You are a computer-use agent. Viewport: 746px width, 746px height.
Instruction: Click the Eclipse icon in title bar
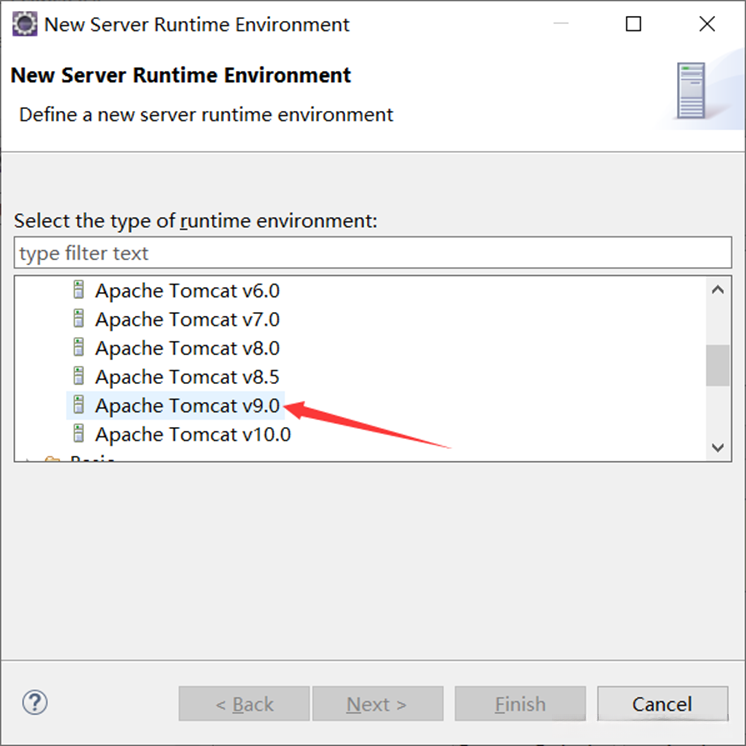[x=24, y=24]
